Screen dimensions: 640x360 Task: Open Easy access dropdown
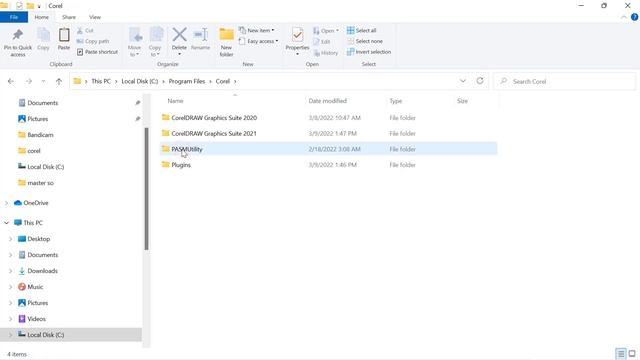coord(258,41)
